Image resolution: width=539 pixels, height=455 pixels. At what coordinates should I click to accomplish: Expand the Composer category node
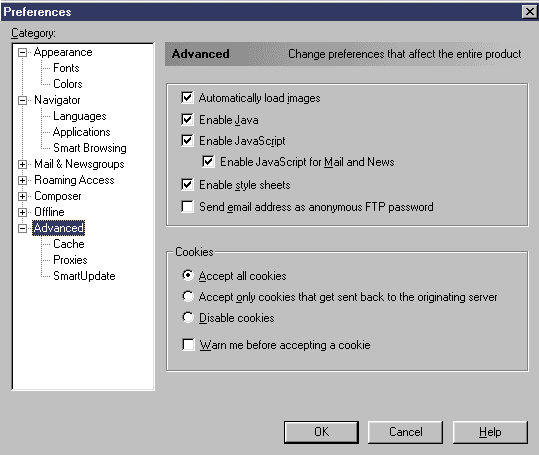22,196
